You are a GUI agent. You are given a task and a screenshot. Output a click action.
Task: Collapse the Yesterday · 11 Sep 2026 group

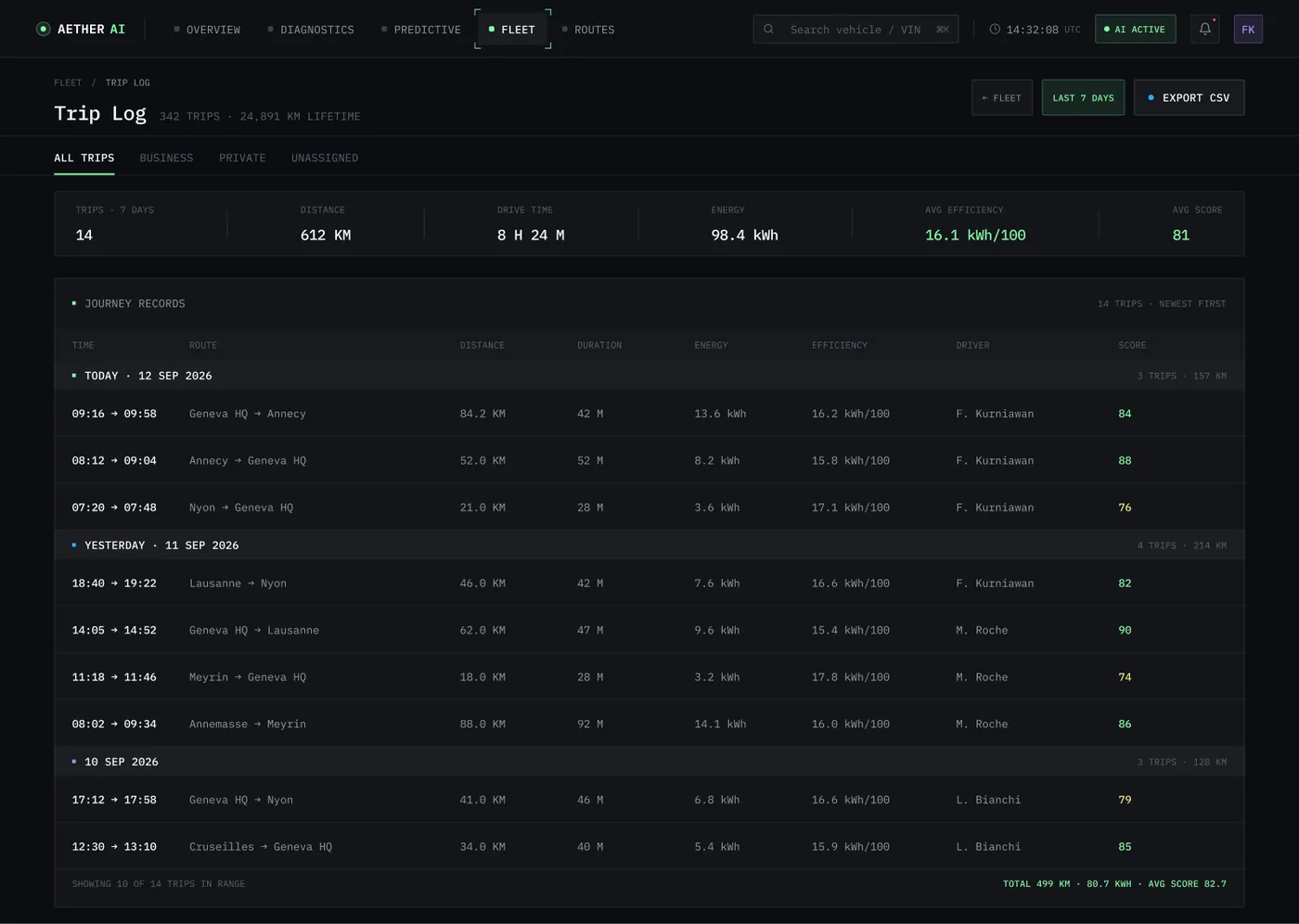pyautogui.click(x=649, y=545)
